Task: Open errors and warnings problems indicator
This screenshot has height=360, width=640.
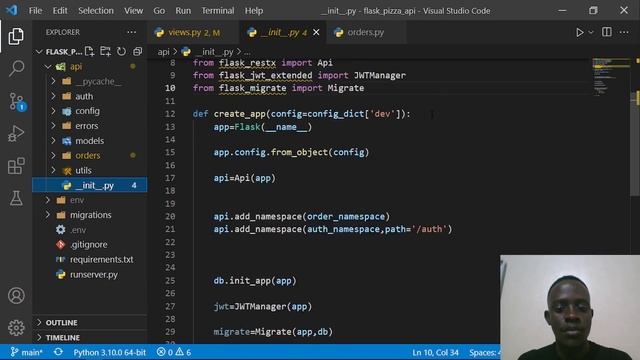Action: click(173, 352)
